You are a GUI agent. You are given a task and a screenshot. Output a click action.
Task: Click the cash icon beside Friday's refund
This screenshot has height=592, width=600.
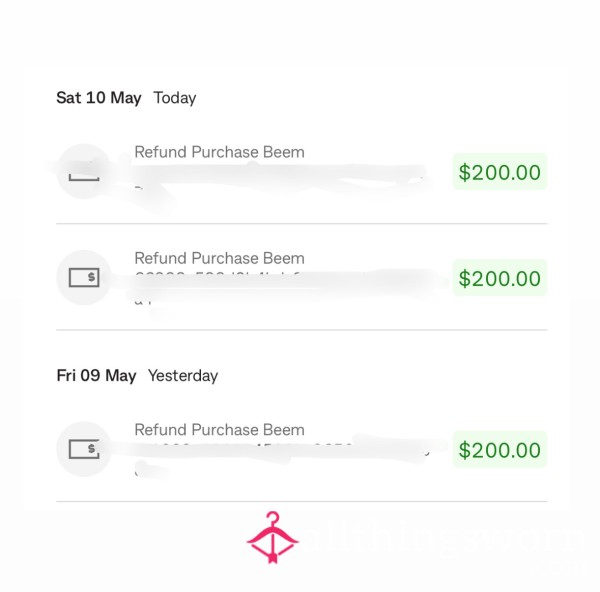pyautogui.click(x=84, y=449)
